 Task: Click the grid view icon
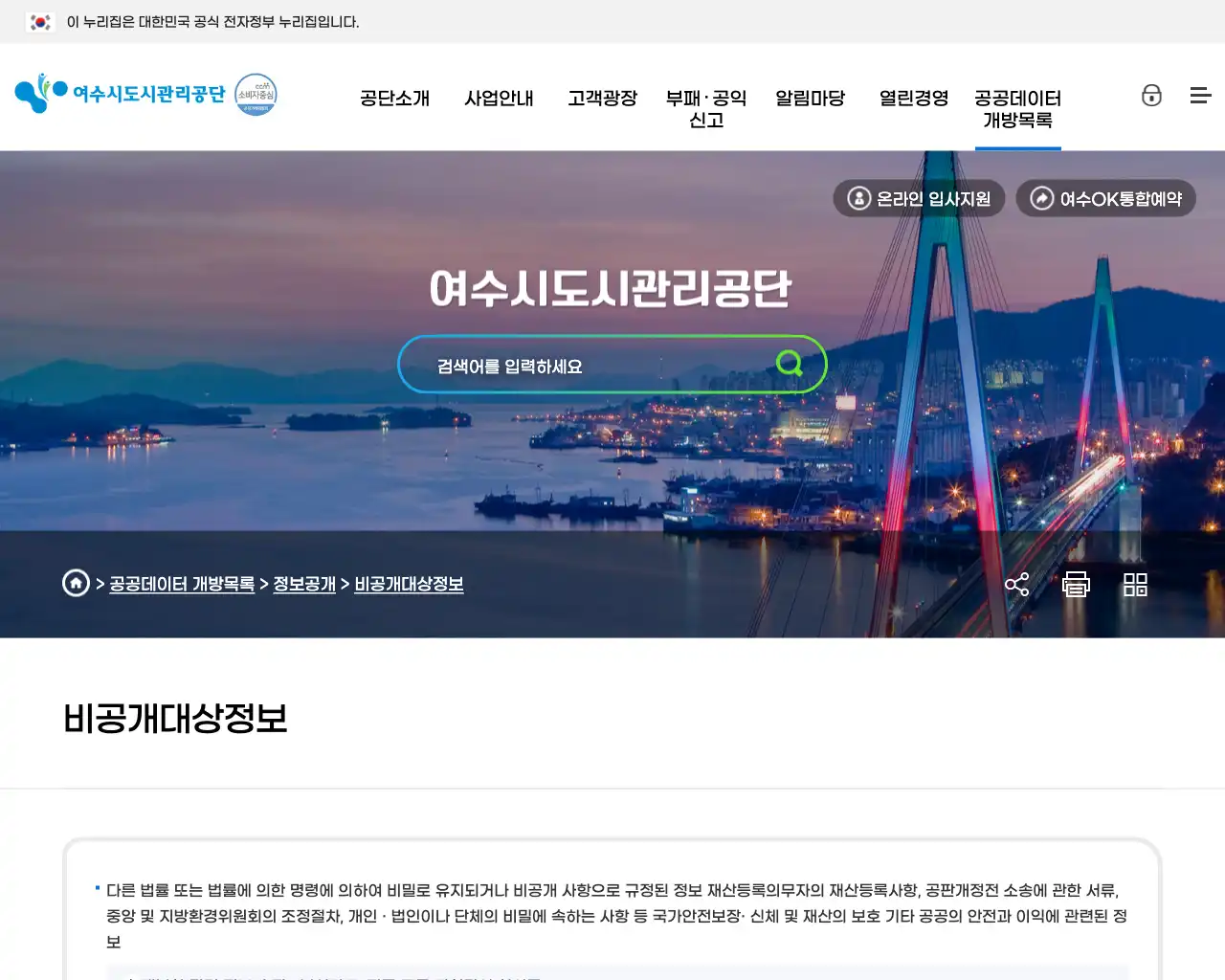(x=1135, y=584)
